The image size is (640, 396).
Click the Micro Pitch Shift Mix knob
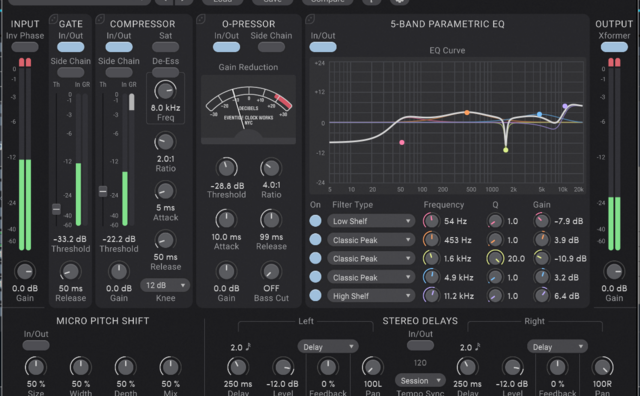[x=170, y=367]
